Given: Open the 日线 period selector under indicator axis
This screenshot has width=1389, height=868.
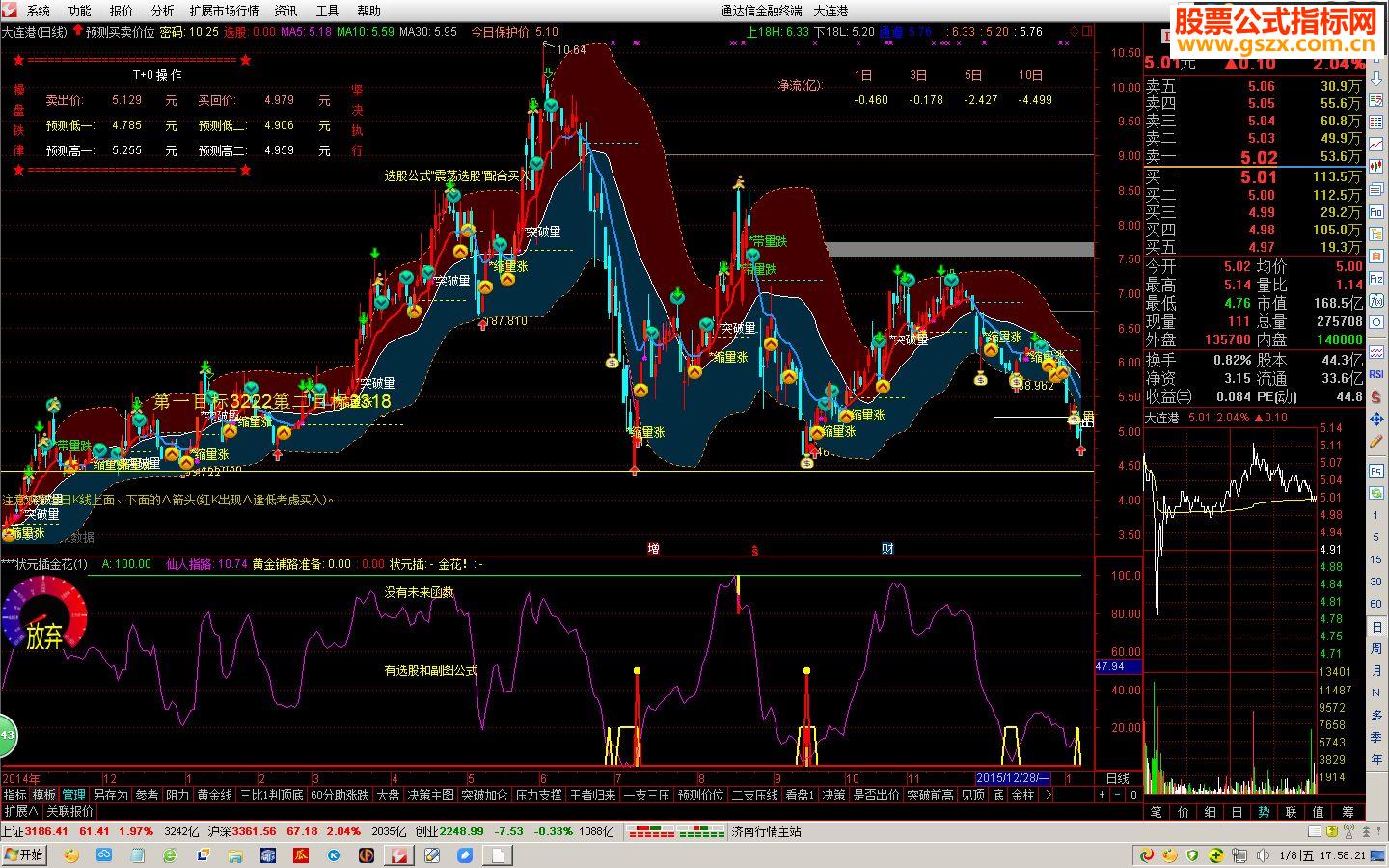Looking at the screenshot, I should click(1117, 779).
